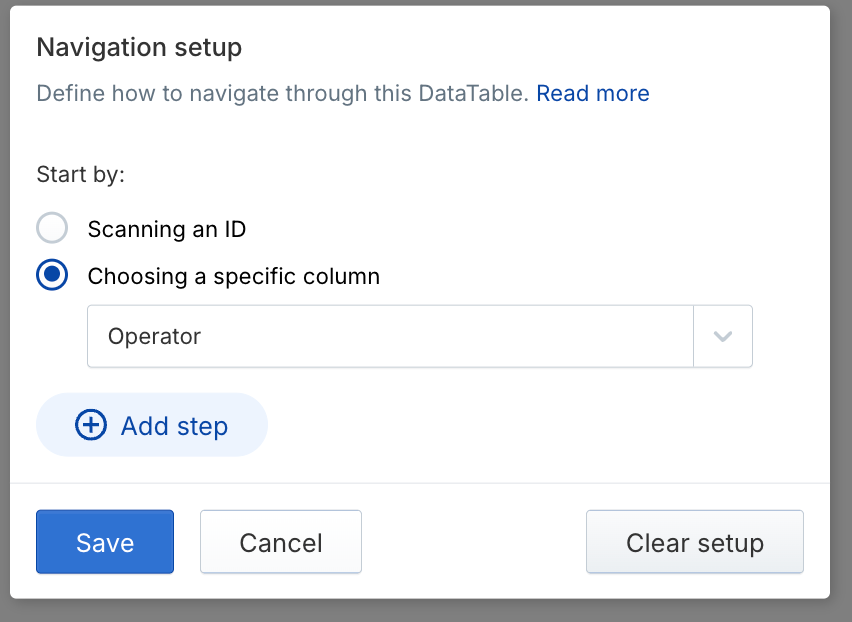Click the "Add step" text label
The width and height of the screenshot is (852, 622).
pyautogui.click(x=174, y=425)
